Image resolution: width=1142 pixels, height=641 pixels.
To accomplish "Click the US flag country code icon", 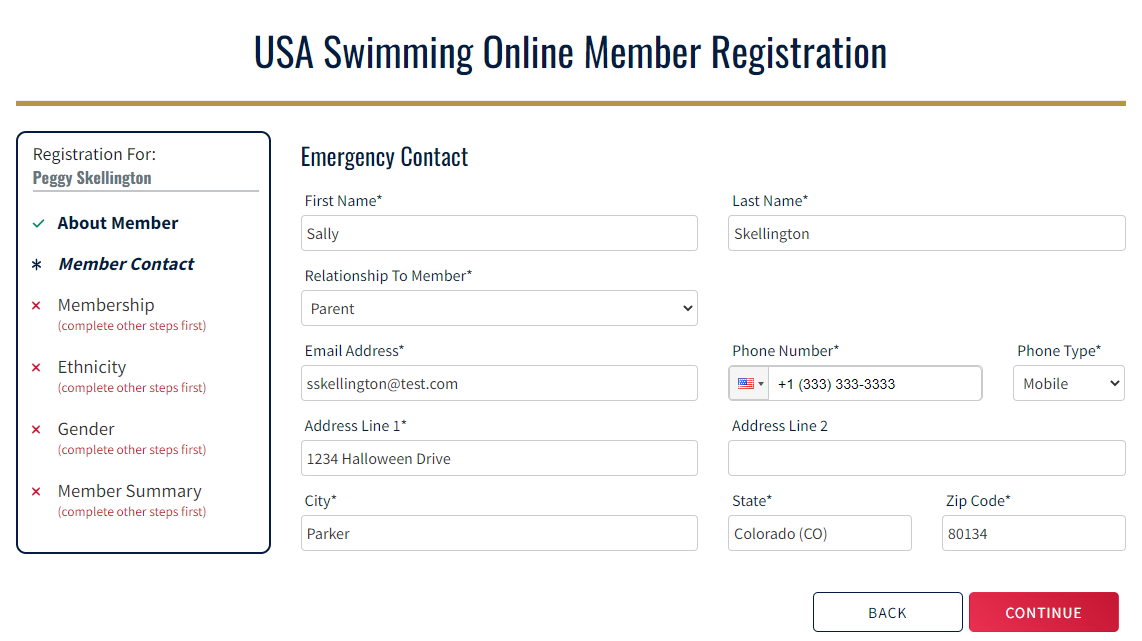I will pos(746,384).
